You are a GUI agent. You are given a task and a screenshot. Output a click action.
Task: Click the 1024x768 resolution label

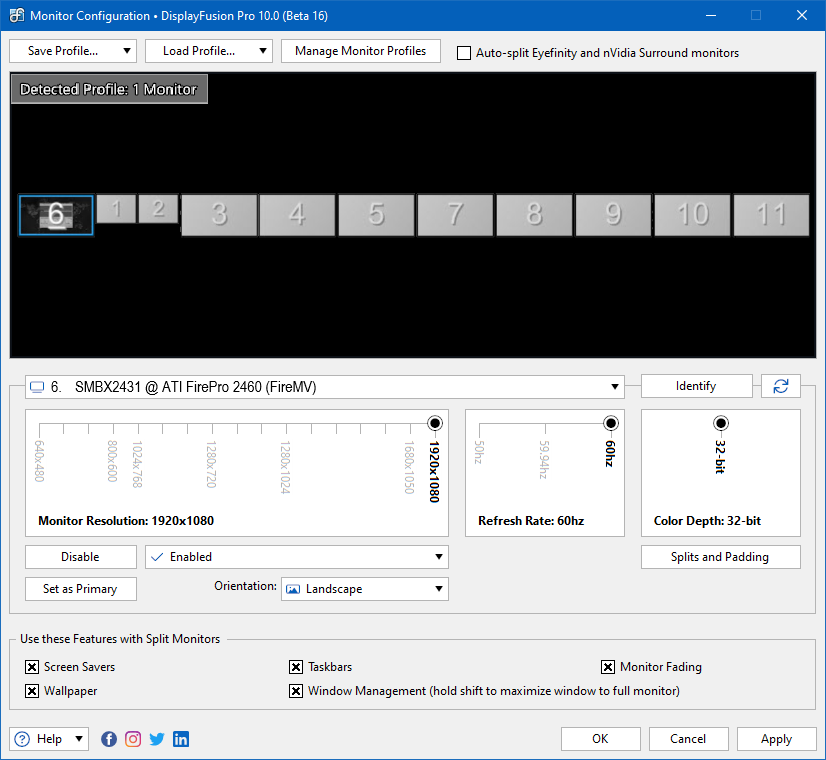click(137, 465)
